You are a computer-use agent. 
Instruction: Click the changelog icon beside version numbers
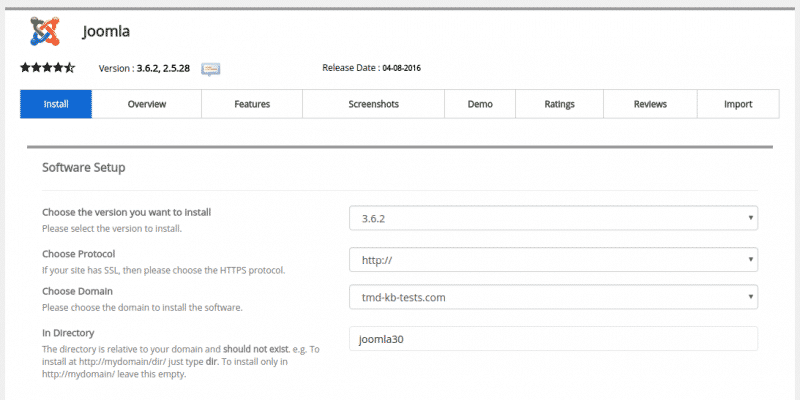point(211,69)
